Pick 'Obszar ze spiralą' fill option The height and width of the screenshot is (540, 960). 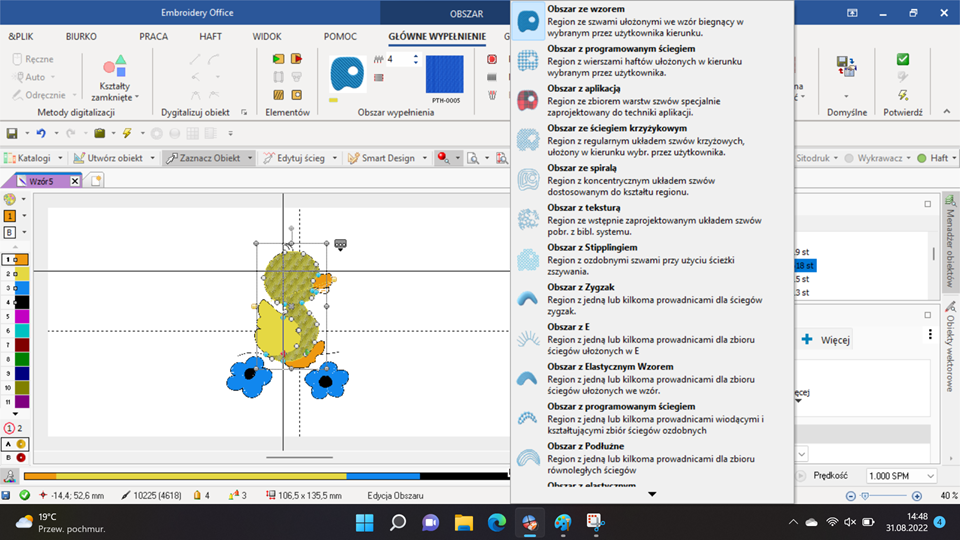pyautogui.click(x=529, y=180)
